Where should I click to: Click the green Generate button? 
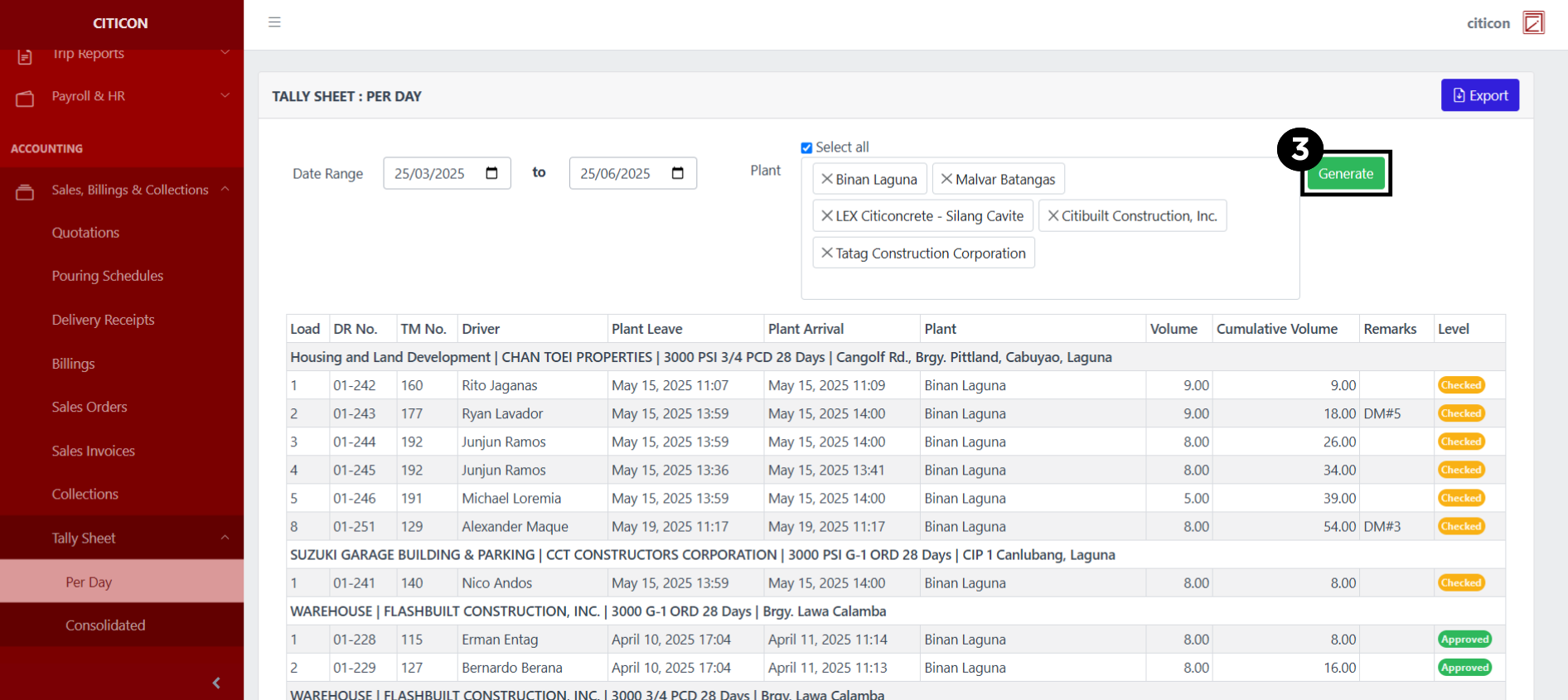tap(1345, 174)
